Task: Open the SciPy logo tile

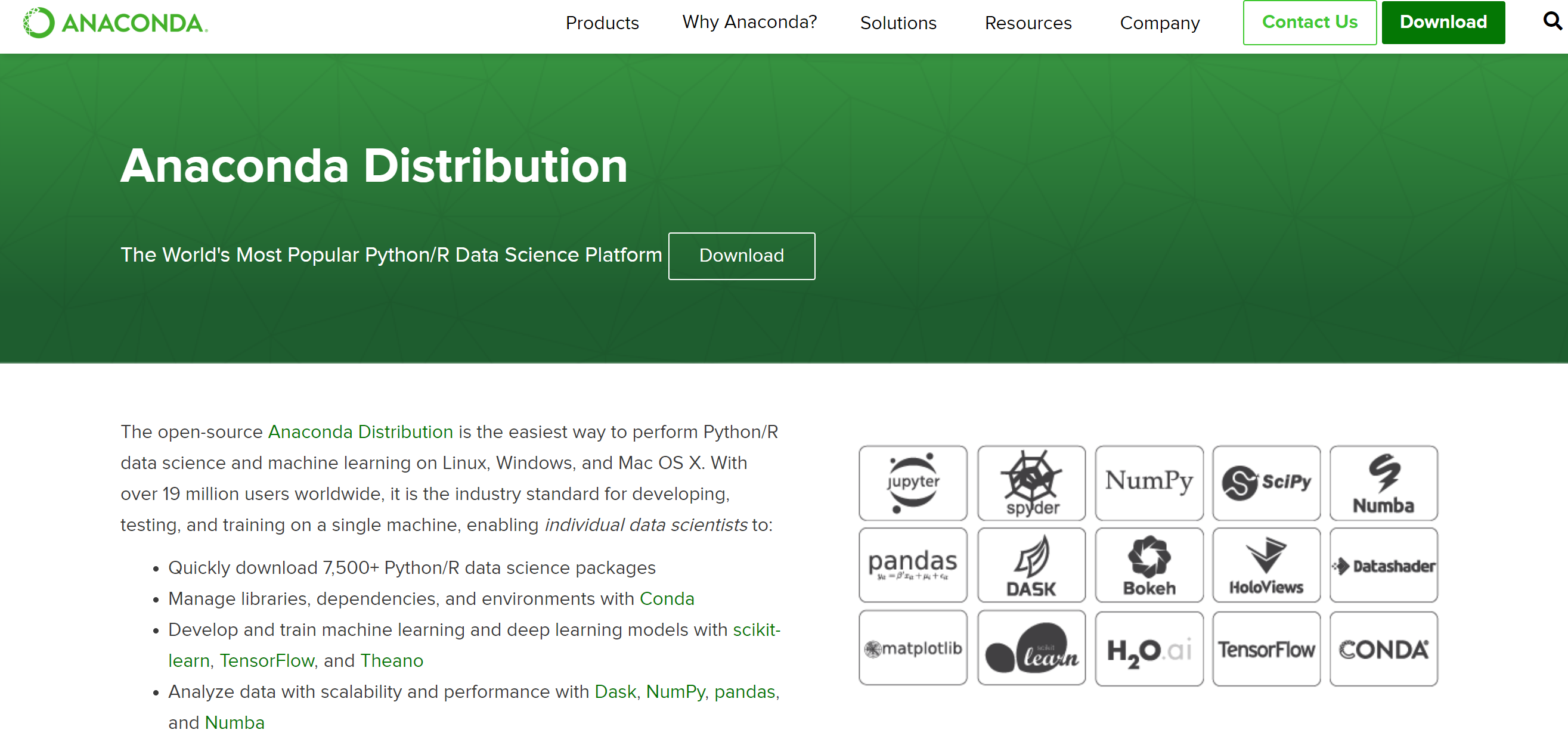Action: 1266,483
